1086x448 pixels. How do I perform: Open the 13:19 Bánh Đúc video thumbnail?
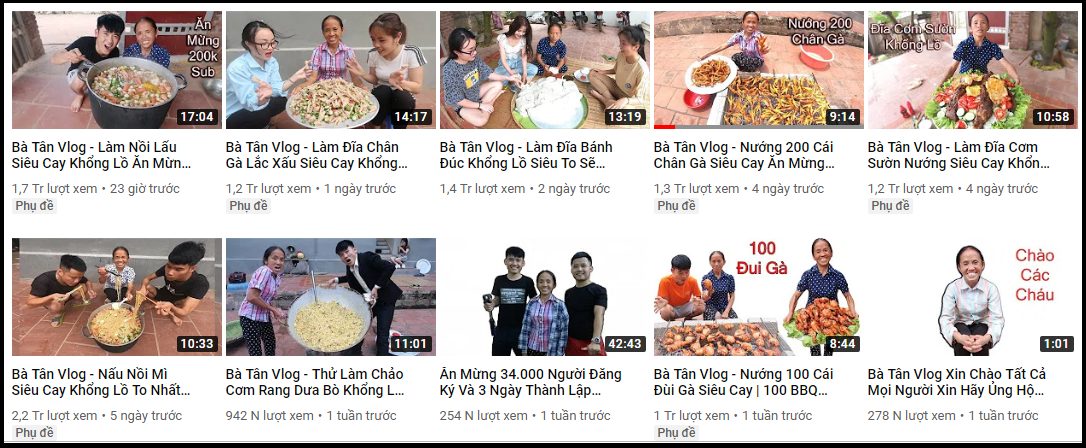[x=544, y=70]
